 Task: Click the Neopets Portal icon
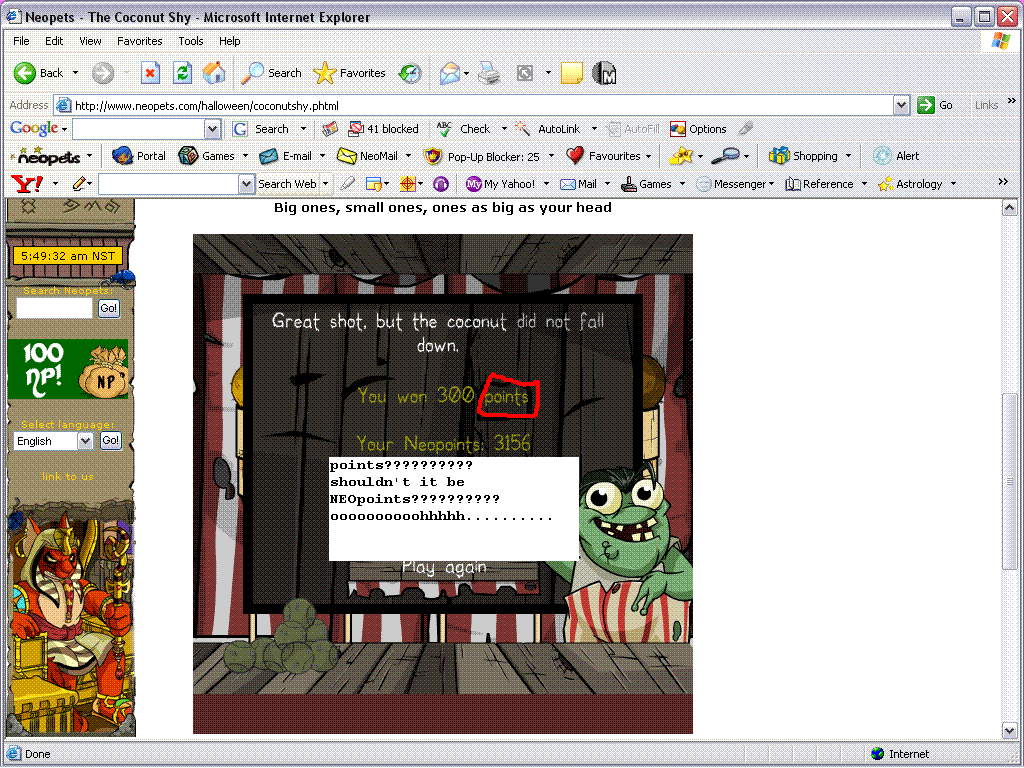pyautogui.click(x=122, y=156)
